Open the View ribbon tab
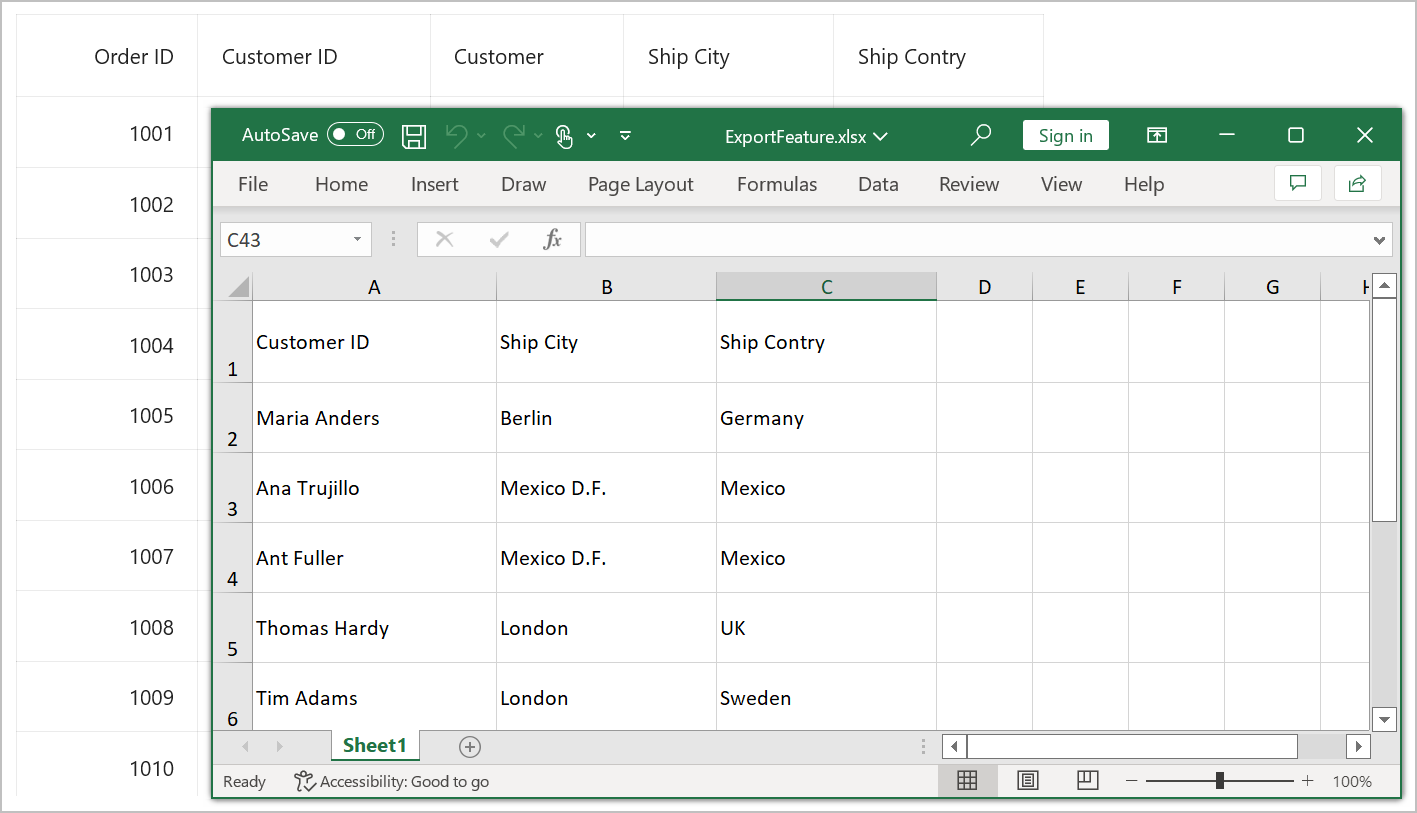 (1061, 184)
